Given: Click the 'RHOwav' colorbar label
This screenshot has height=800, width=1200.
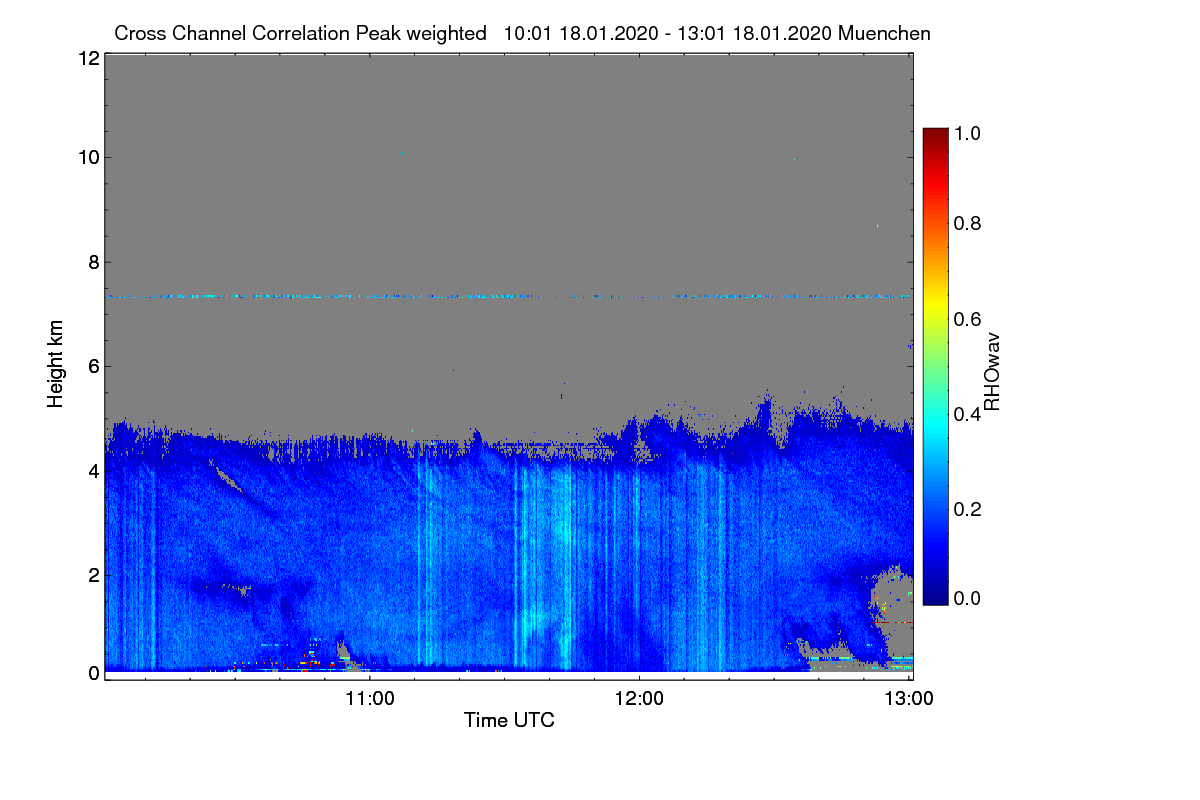Looking at the screenshot, I should (993, 372).
